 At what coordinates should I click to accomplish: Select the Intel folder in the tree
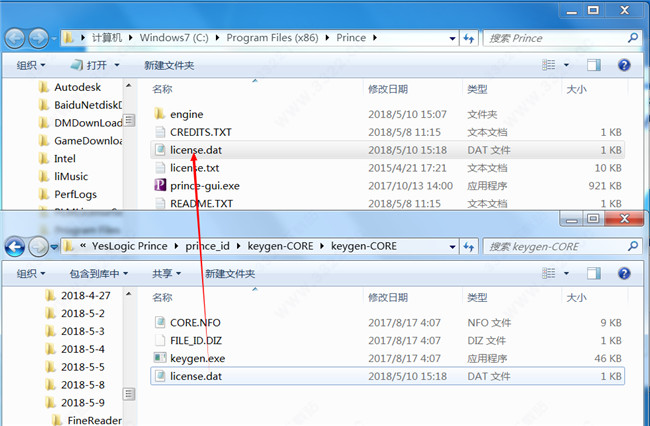(x=65, y=158)
